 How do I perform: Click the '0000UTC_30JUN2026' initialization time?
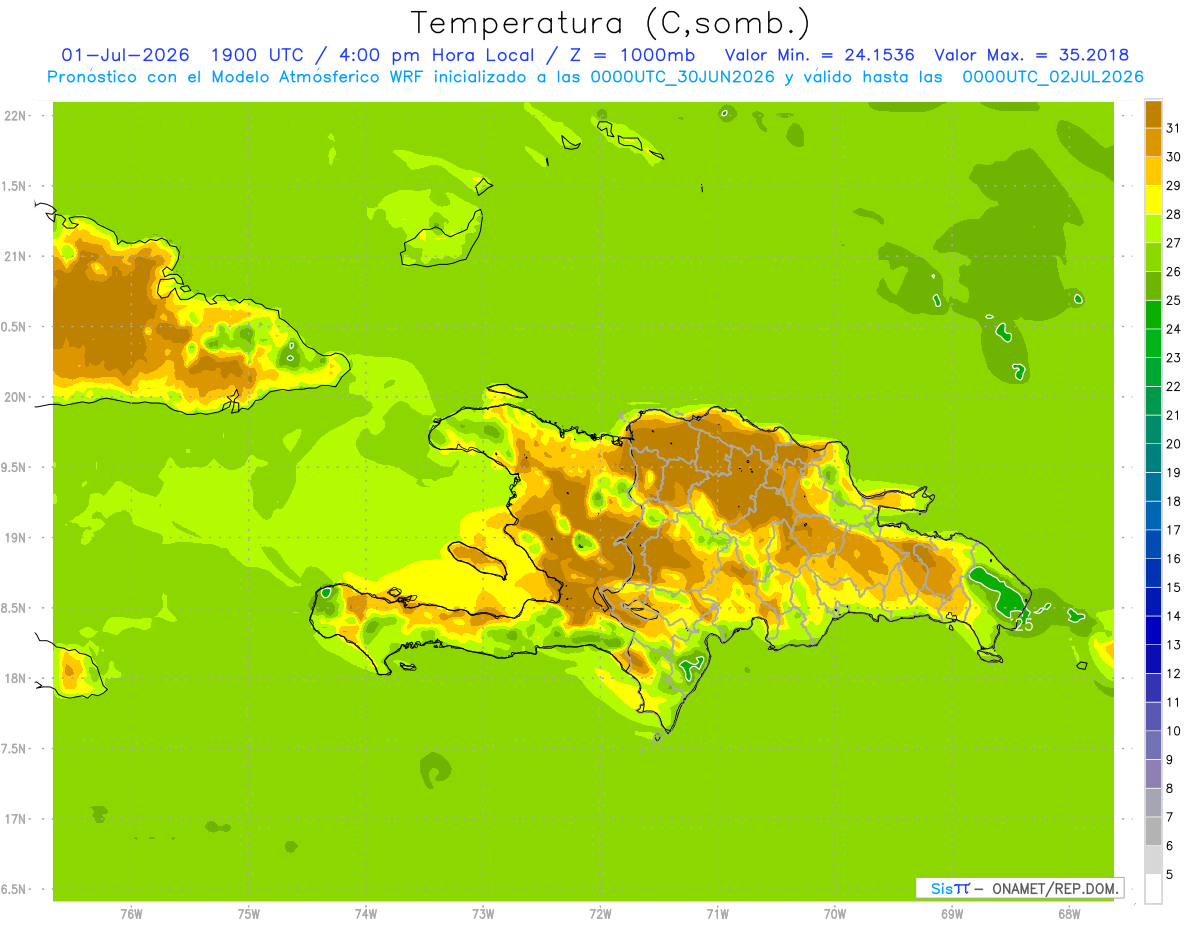point(682,77)
